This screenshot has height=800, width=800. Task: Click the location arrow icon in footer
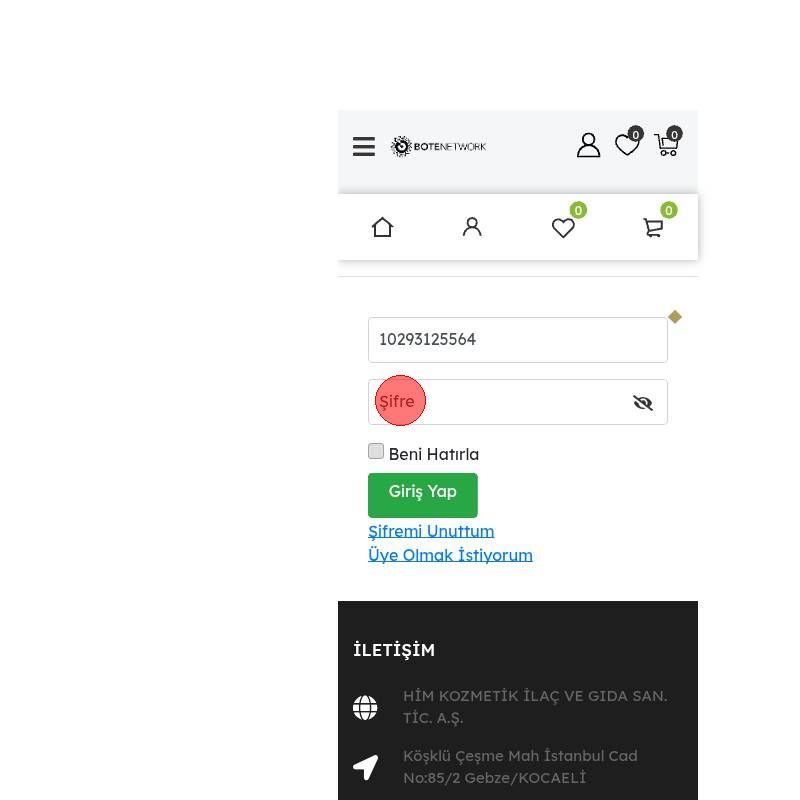coord(365,767)
